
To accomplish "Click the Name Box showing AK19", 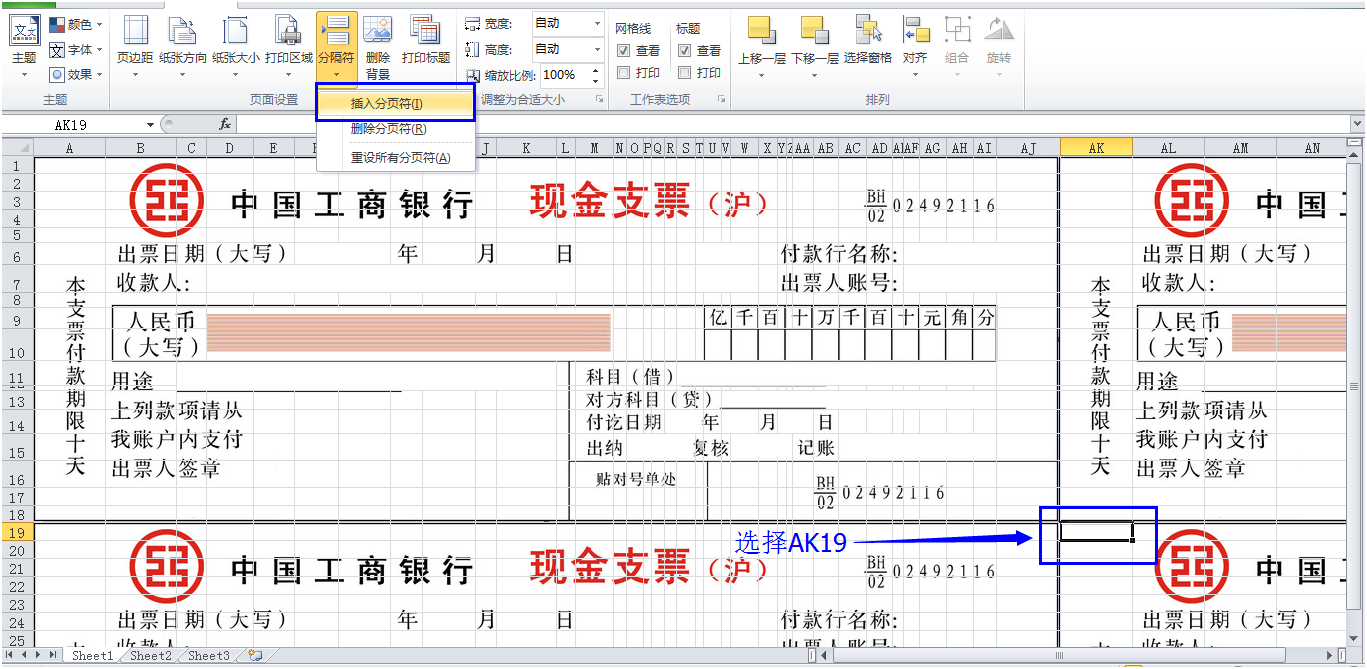I will click(x=73, y=125).
